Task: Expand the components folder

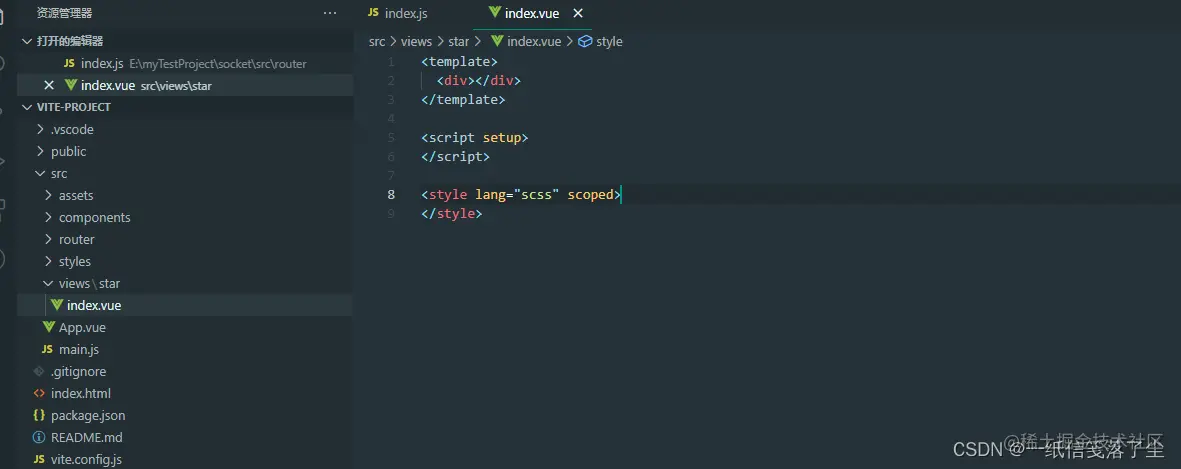Action: 48,218
